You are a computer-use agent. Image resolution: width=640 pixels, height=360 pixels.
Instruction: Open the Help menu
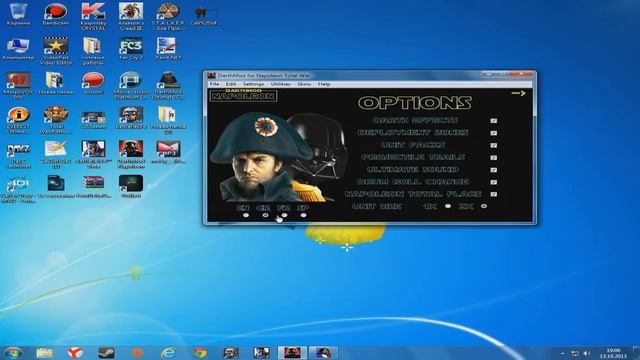click(x=324, y=84)
